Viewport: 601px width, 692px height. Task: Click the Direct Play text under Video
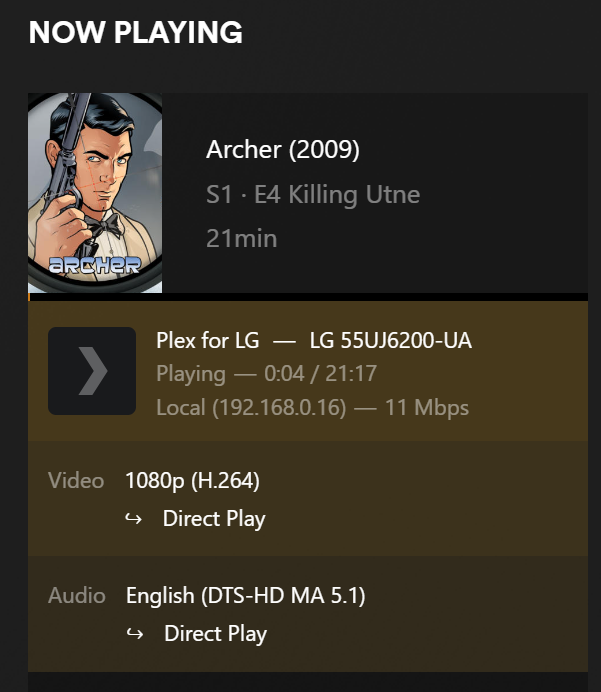(214, 519)
